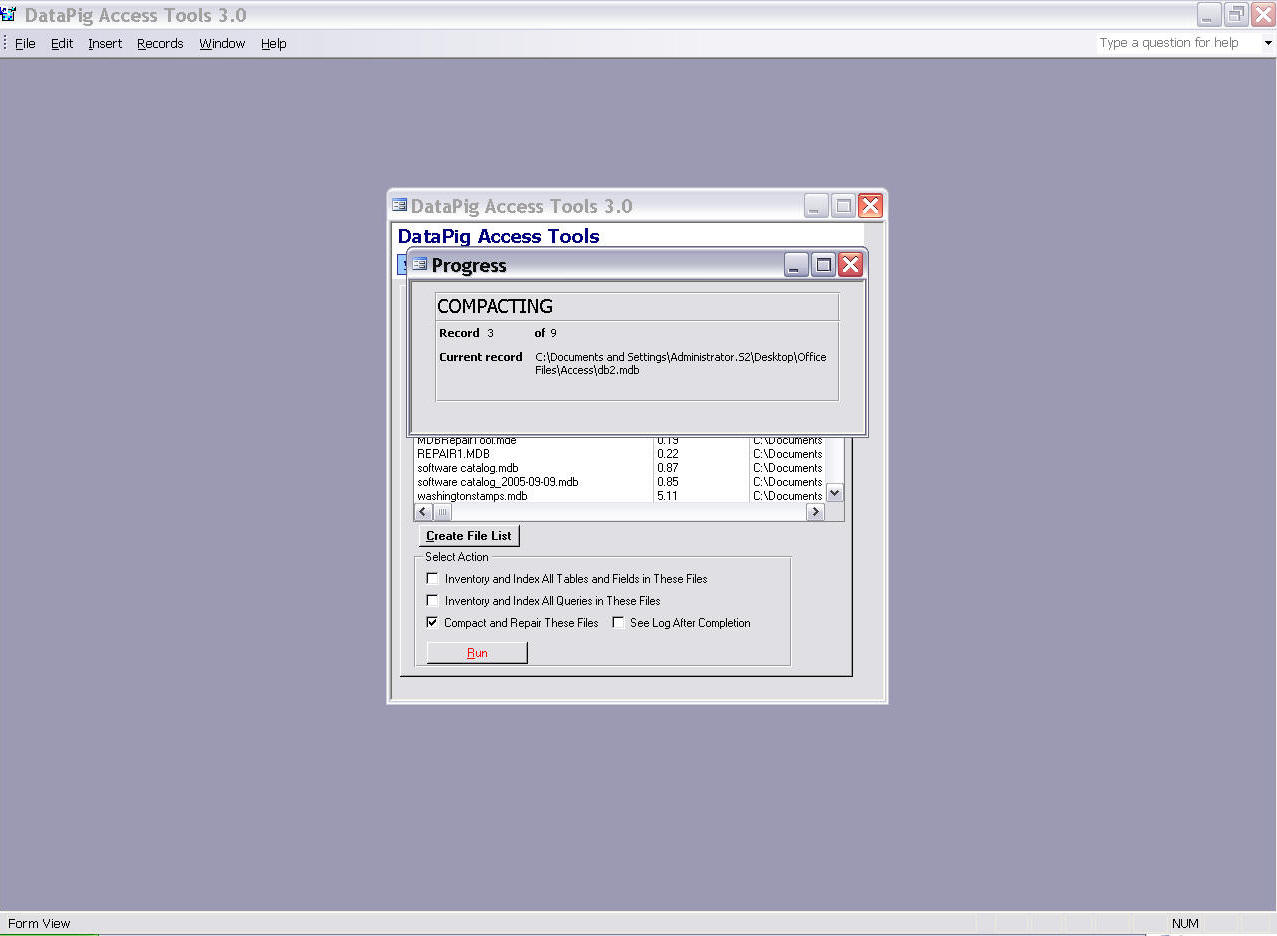Click the DataPig application icon in the main title bar
Screen dimensions: 1277x936
click(9, 14)
